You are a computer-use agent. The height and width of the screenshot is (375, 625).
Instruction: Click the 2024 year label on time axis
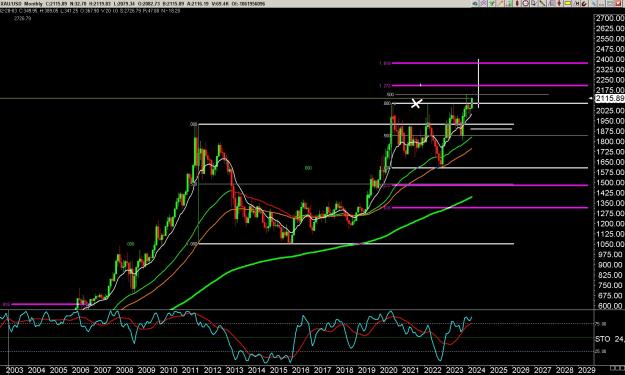click(477, 370)
